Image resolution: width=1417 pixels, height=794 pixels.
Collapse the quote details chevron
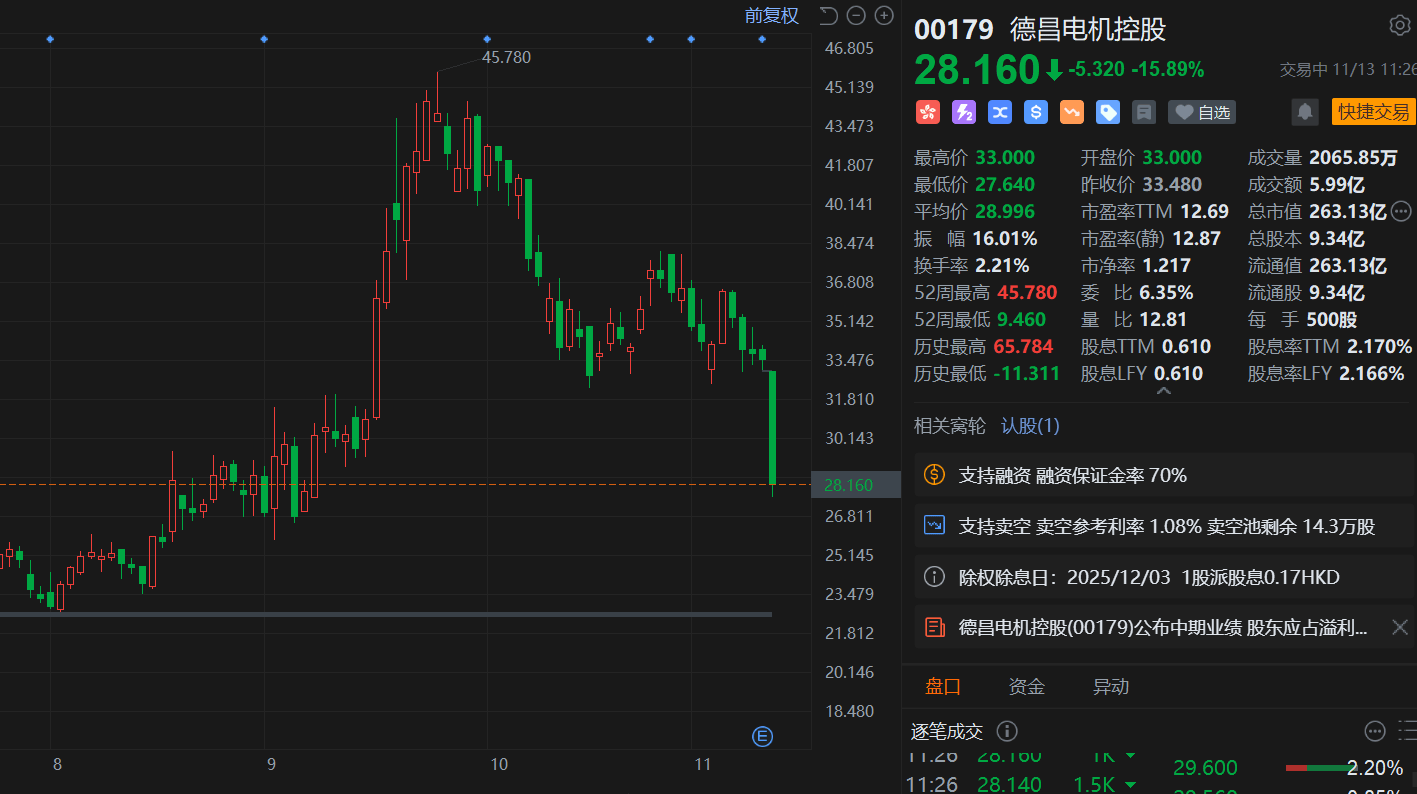pyautogui.click(x=1163, y=391)
